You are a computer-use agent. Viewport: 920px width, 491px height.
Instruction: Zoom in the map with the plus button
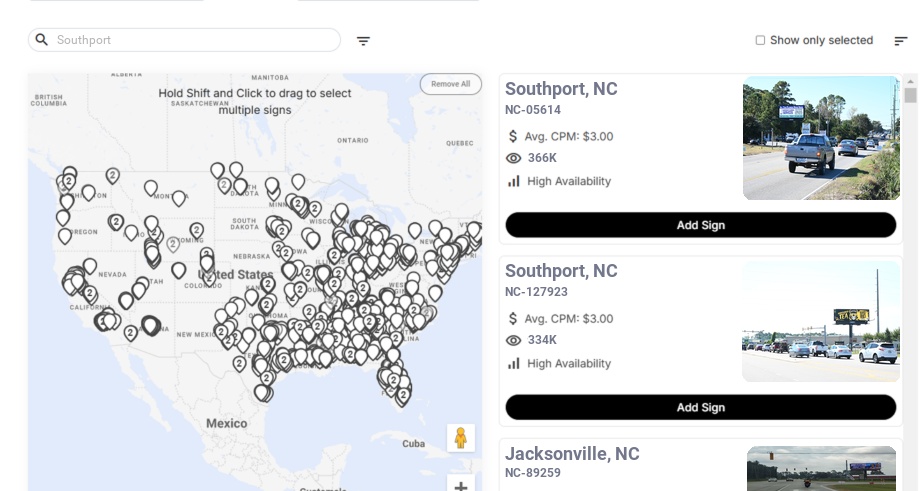click(x=460, y=486)
